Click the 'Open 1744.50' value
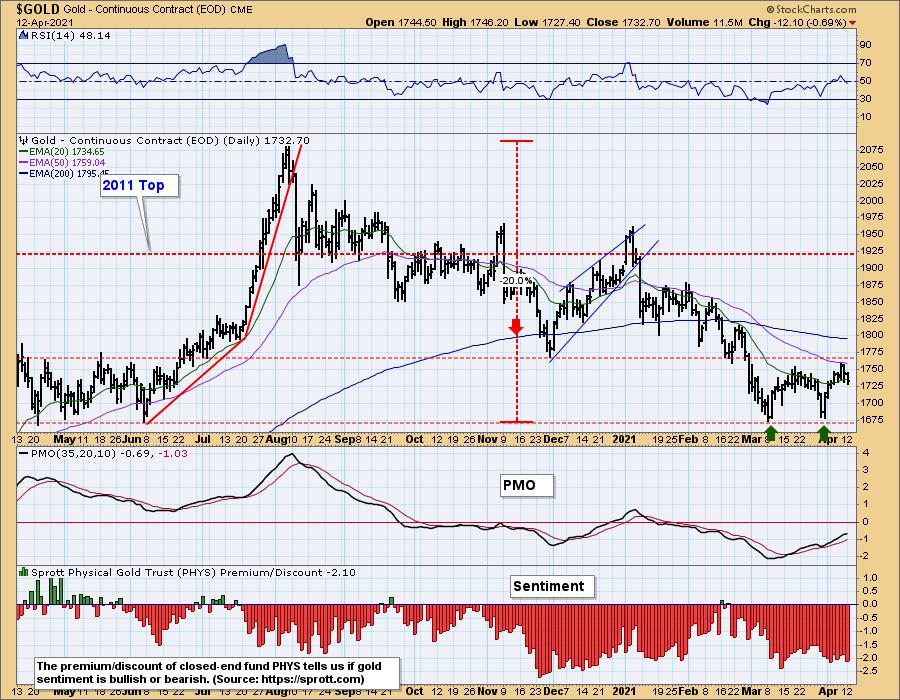The width and height of the screenshot is (900, 700). (401, 23)
